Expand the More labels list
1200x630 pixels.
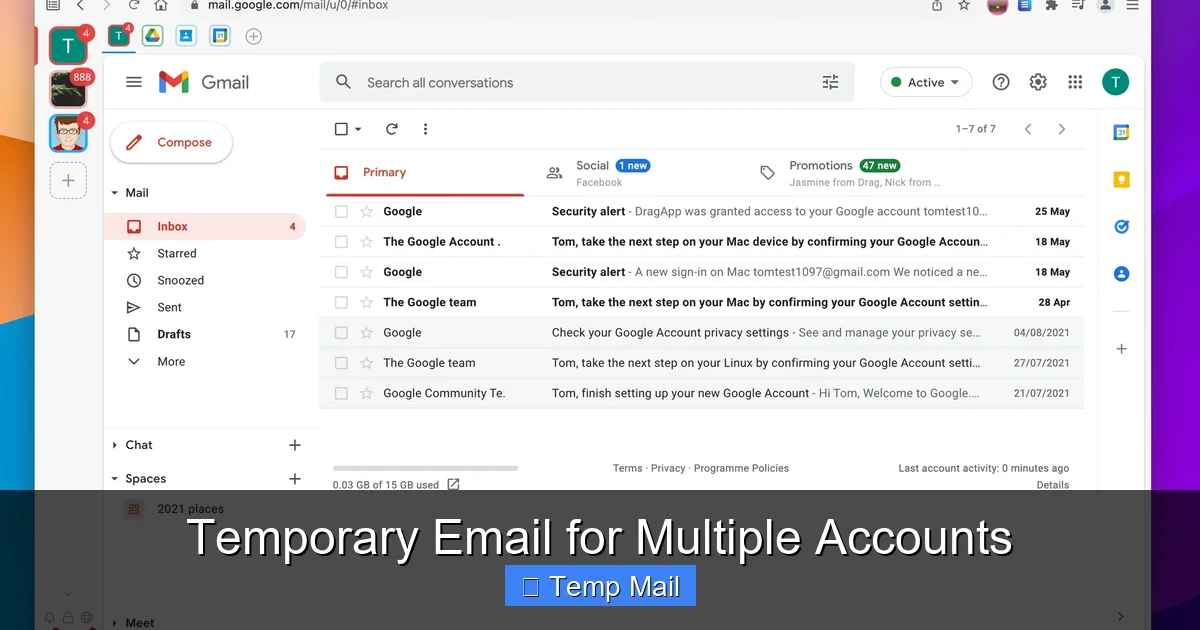click(171, 361)
